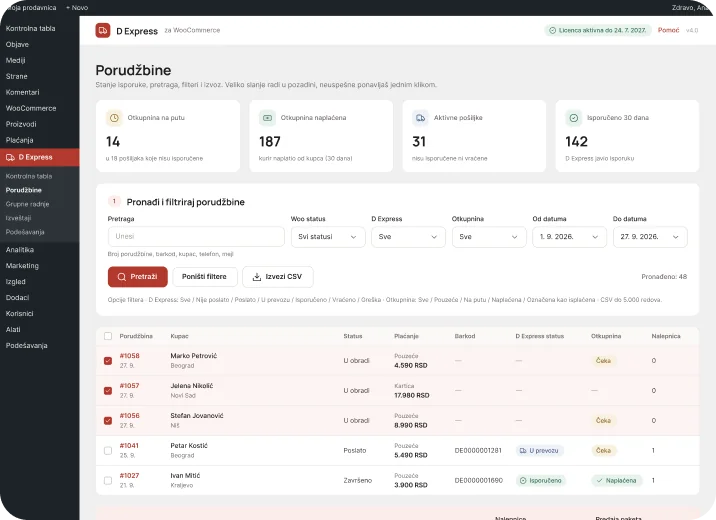Click the Pretraga search input field
Viewport: 716px width, 520px height.
click(x=196, y=237)
